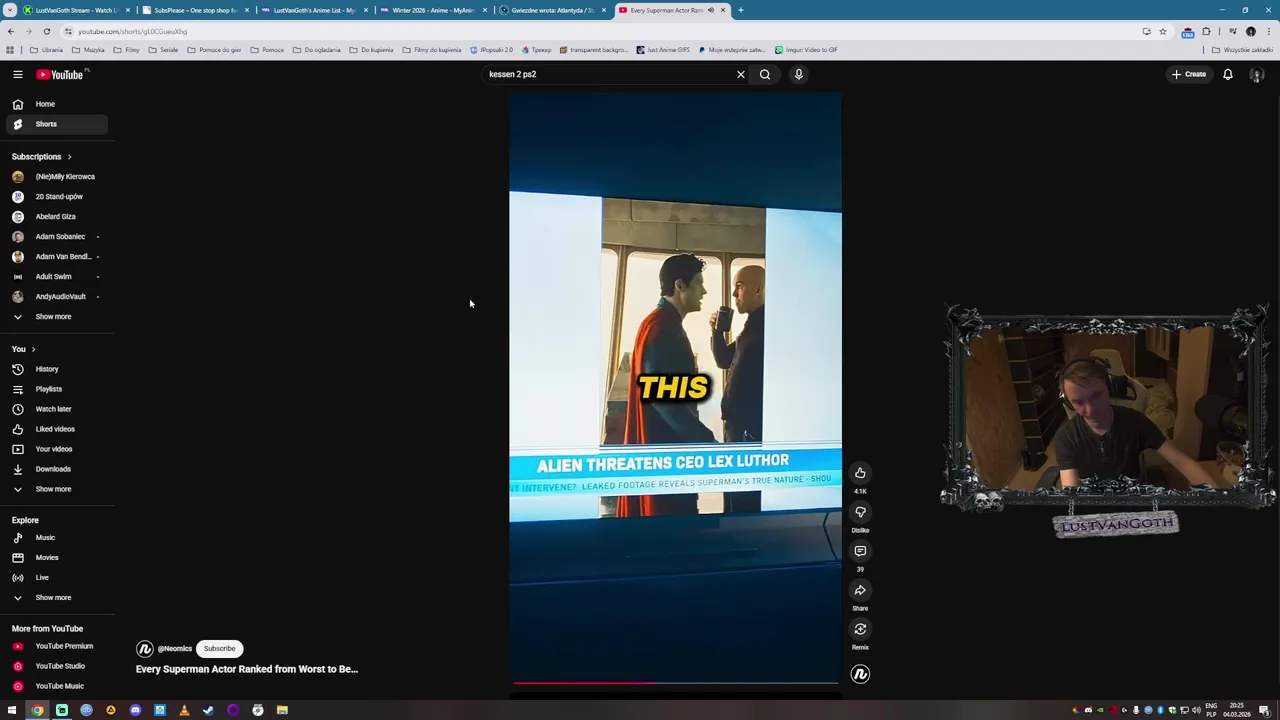Switch to the SubsPlease browser tab
The height and width of the screenshot is (720, 1280).
195,10
